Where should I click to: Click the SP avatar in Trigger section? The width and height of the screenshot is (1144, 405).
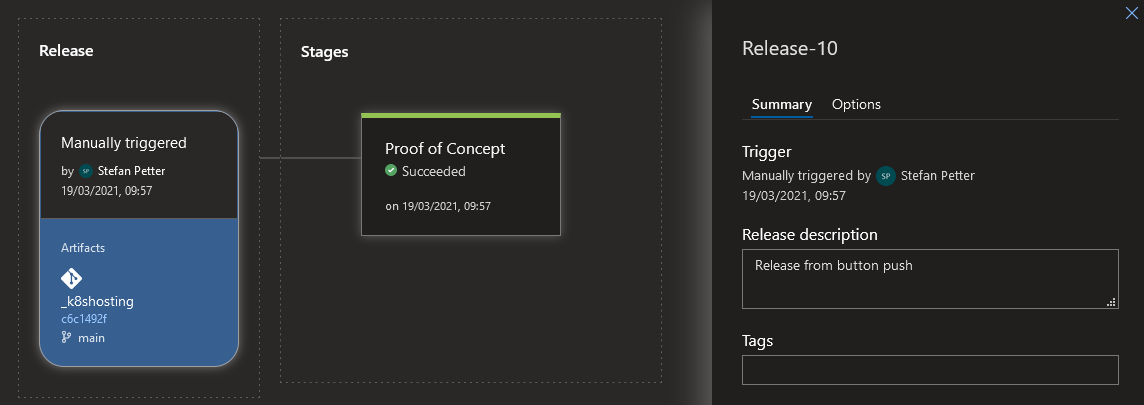886,176
